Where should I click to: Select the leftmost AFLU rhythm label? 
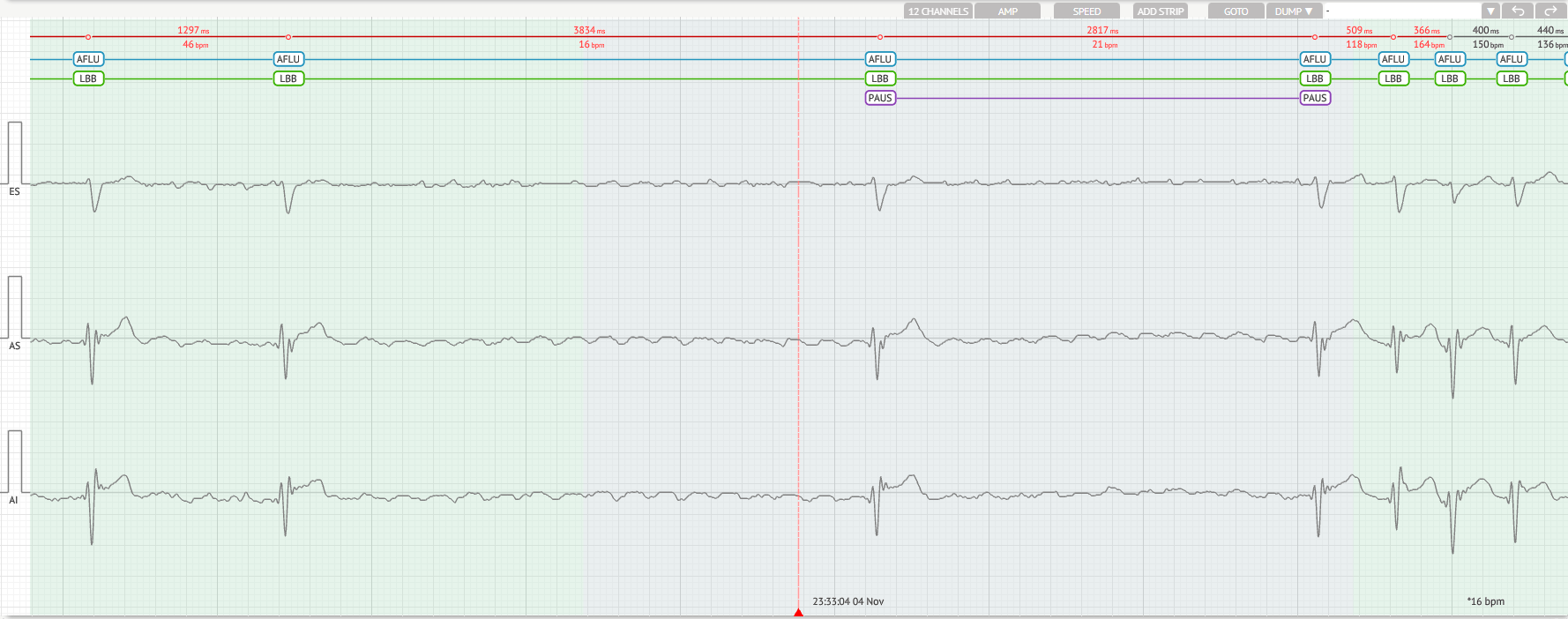coord(88,59)
